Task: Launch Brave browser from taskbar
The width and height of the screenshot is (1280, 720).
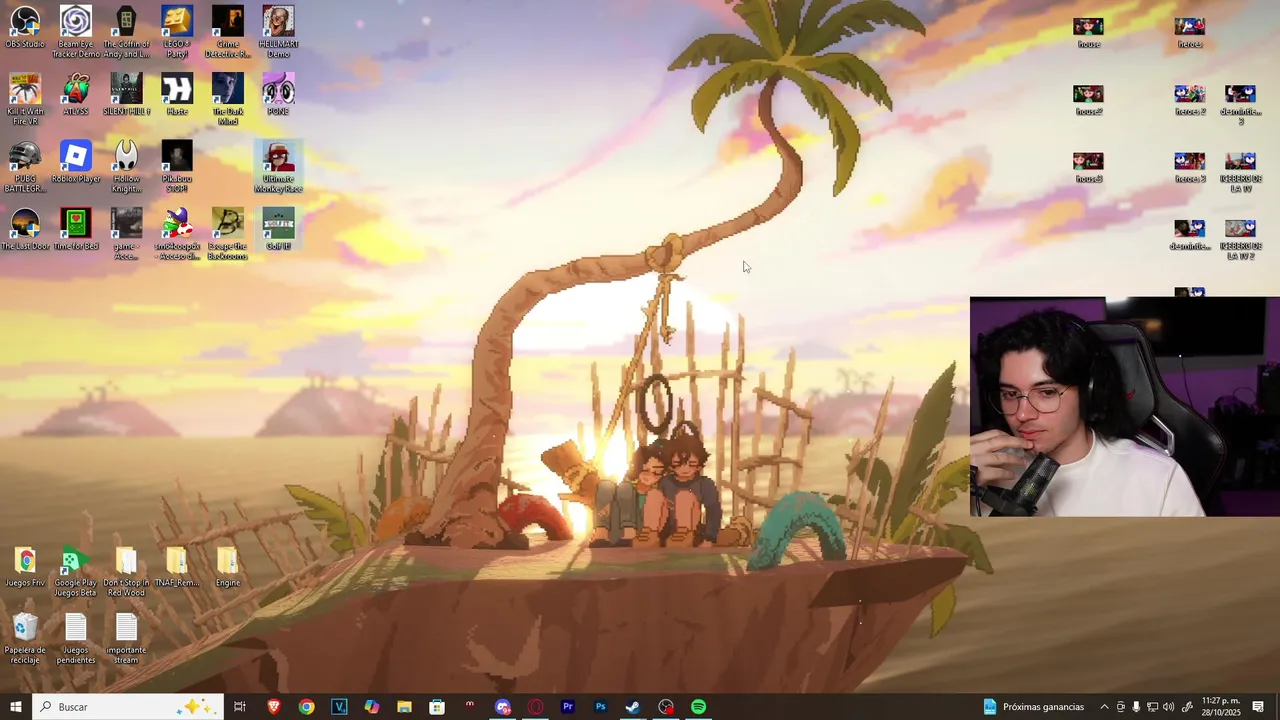Action: click(x=274, y=707)
